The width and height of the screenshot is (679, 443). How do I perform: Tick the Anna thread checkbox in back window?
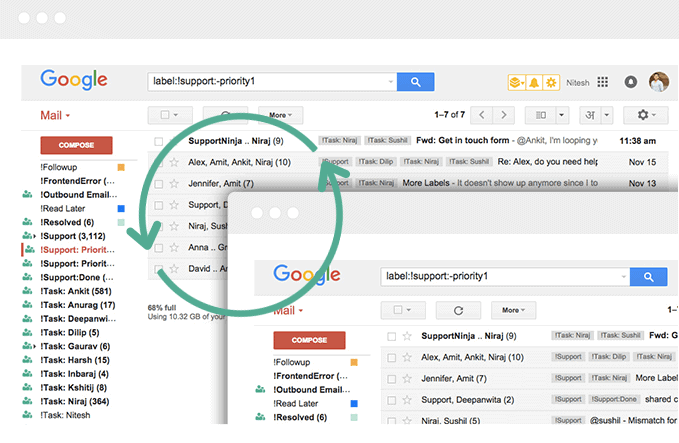pos(159,248)
